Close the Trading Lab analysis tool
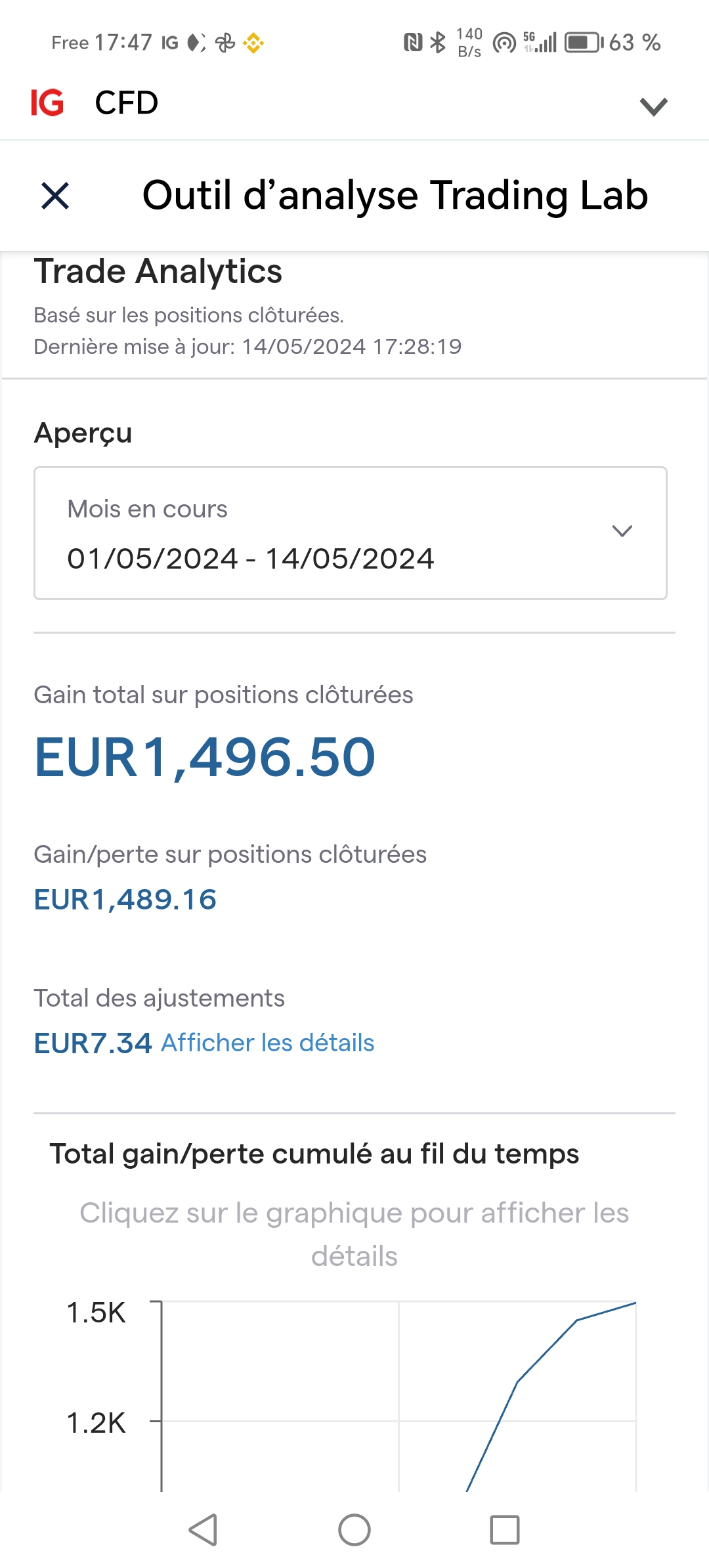This screenshot has height=1568, width=709. coord(55,196)
